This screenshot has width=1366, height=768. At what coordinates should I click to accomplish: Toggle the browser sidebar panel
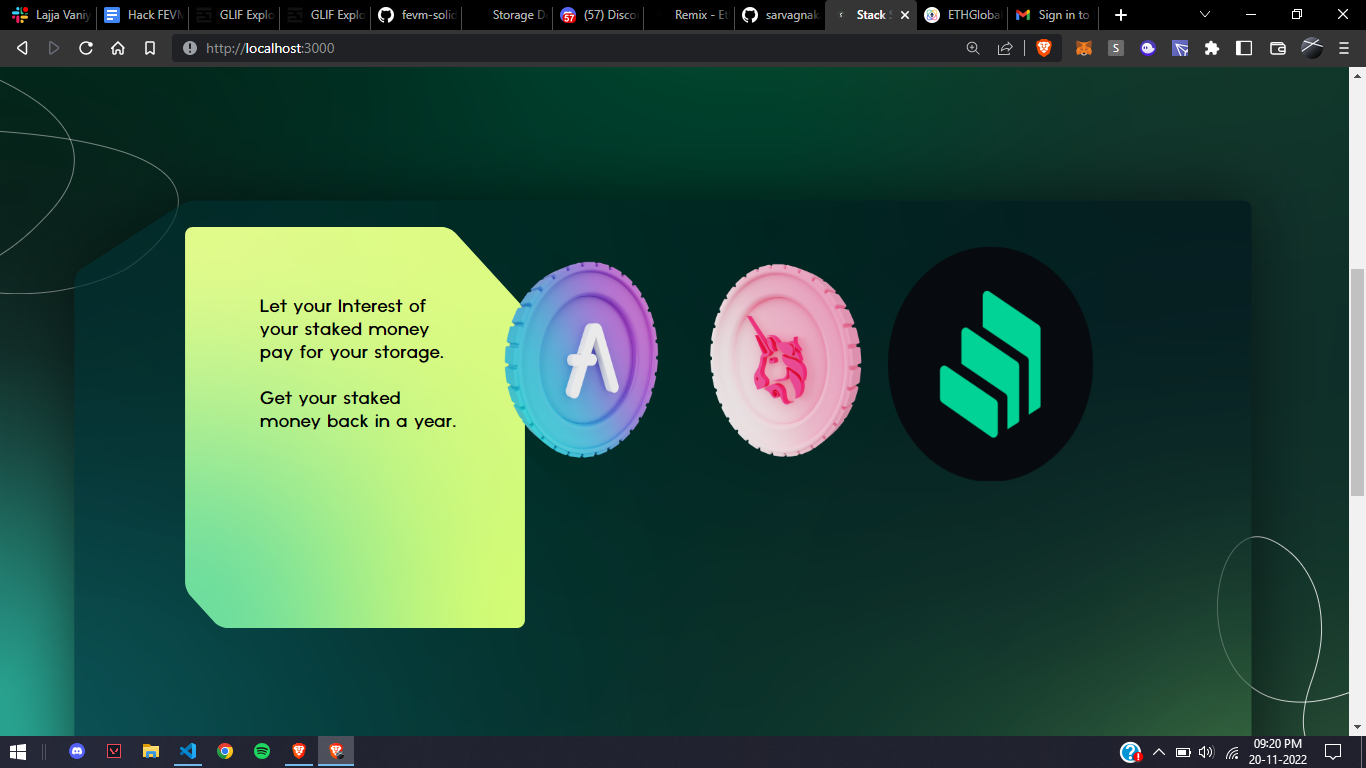(1244, 48)
